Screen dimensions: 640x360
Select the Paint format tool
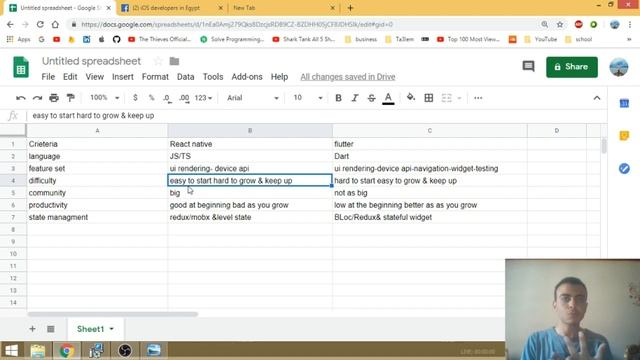tap(71, 98)
